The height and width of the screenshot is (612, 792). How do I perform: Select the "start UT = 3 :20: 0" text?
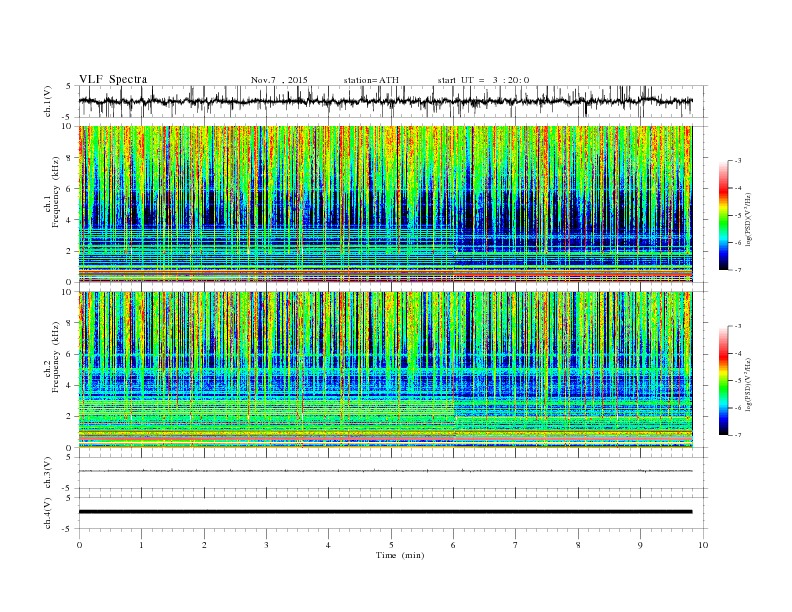[483, 80]
